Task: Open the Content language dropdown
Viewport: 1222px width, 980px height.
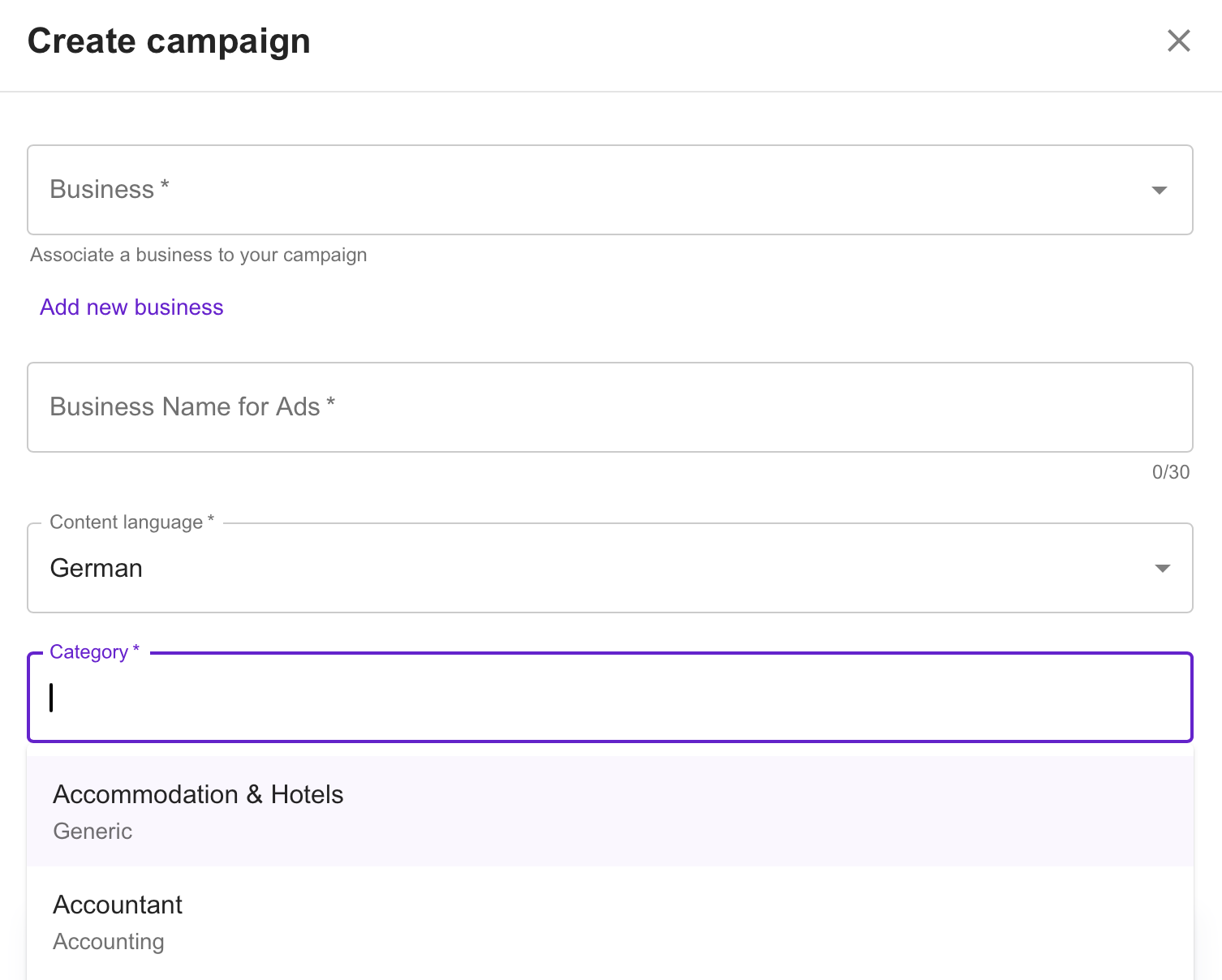Action: (x=609, y=568)
